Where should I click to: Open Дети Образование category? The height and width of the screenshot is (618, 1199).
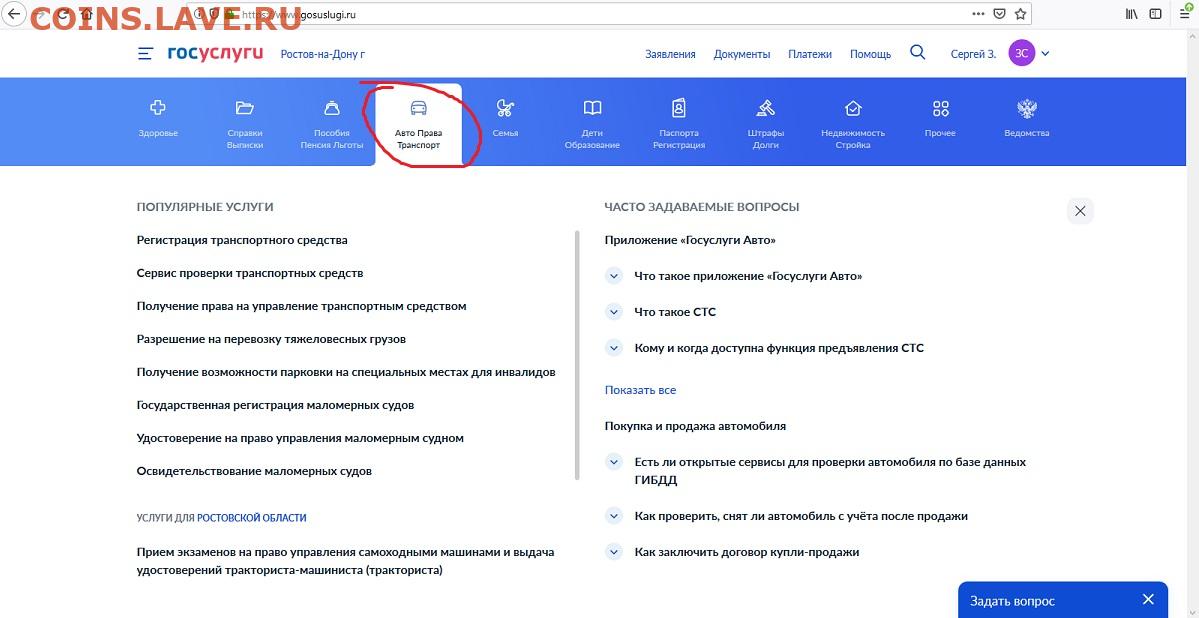coord(592,125)
